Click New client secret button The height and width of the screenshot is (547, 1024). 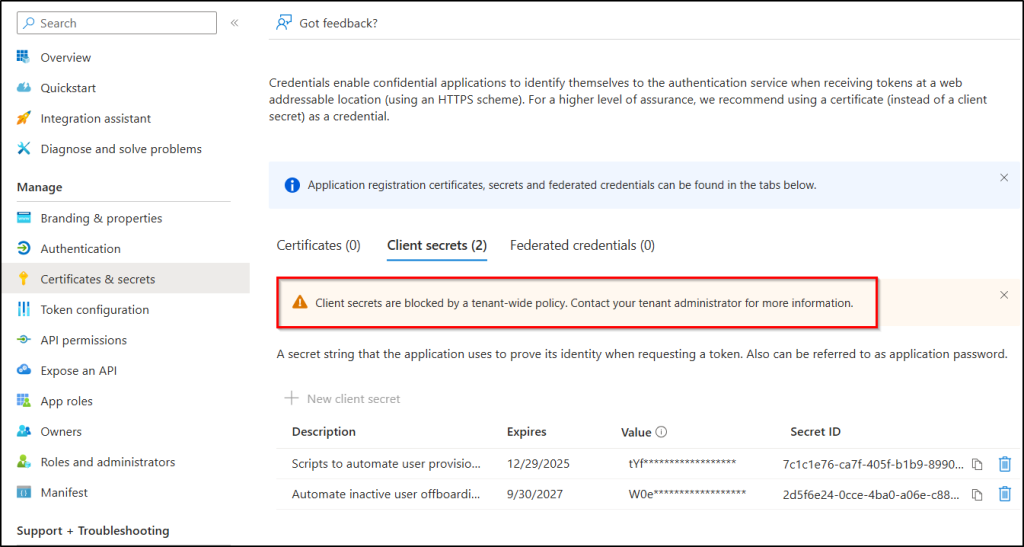[x=343, y=399]
